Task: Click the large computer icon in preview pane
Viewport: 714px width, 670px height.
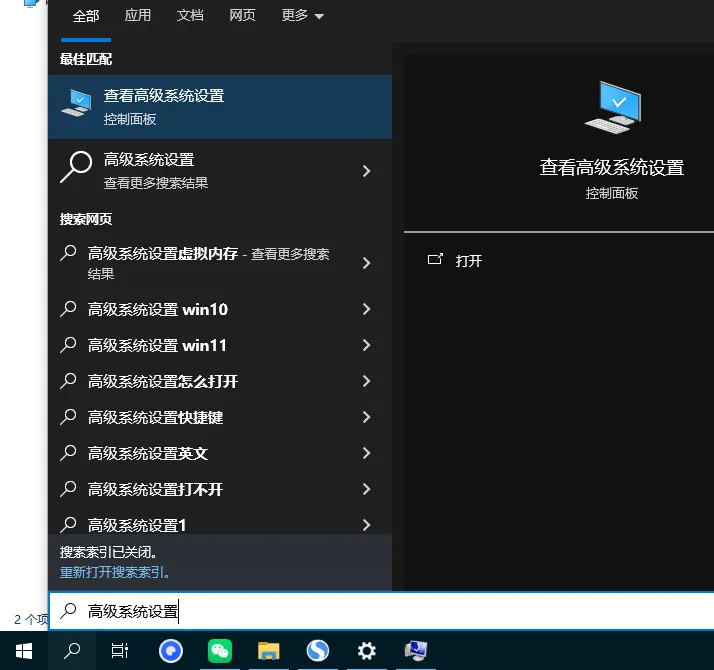Action: click(612, 107)
